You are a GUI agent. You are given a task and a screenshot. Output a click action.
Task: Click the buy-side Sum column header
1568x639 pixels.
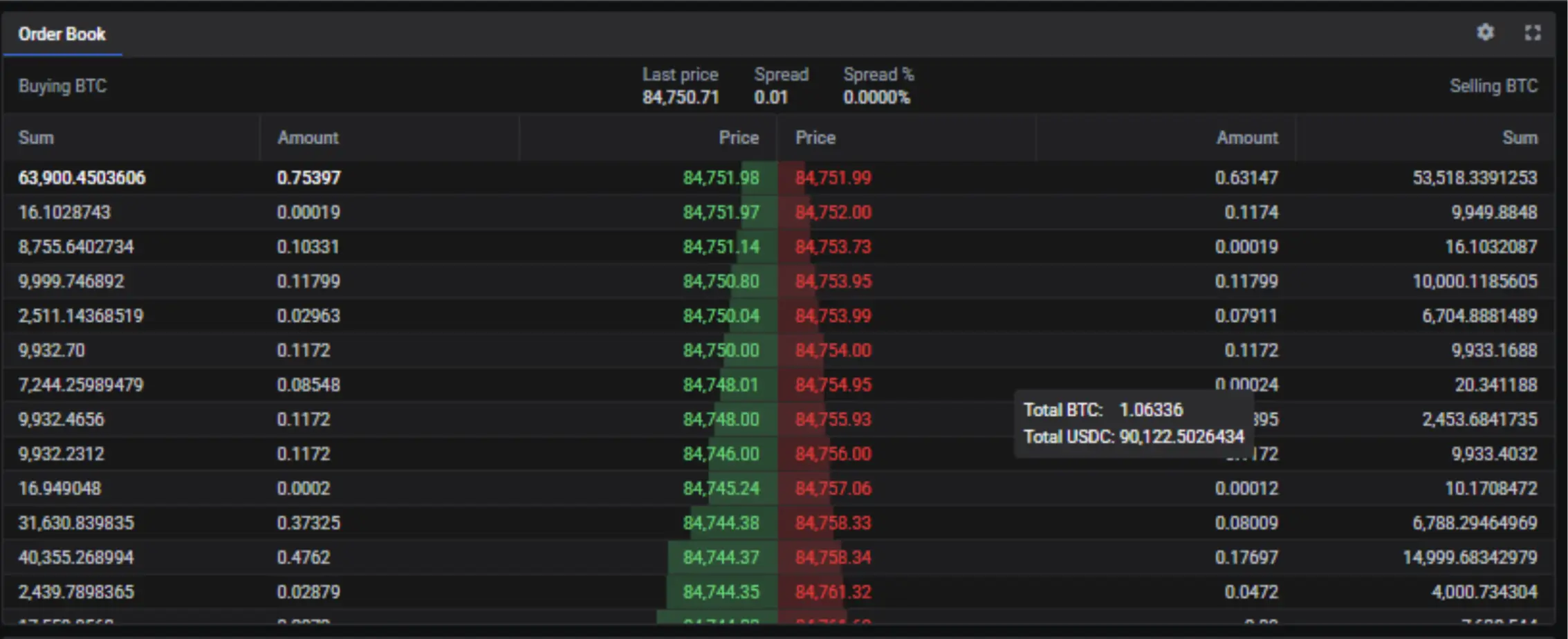tap(36, 138)
